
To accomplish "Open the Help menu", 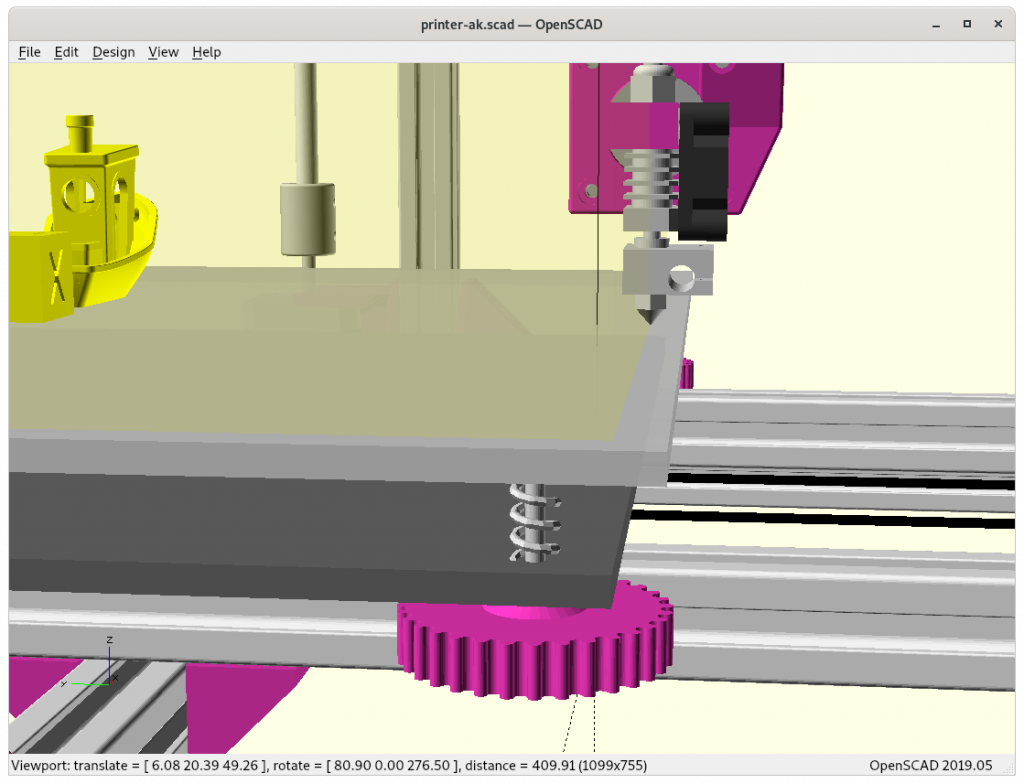I will [206, 52].
